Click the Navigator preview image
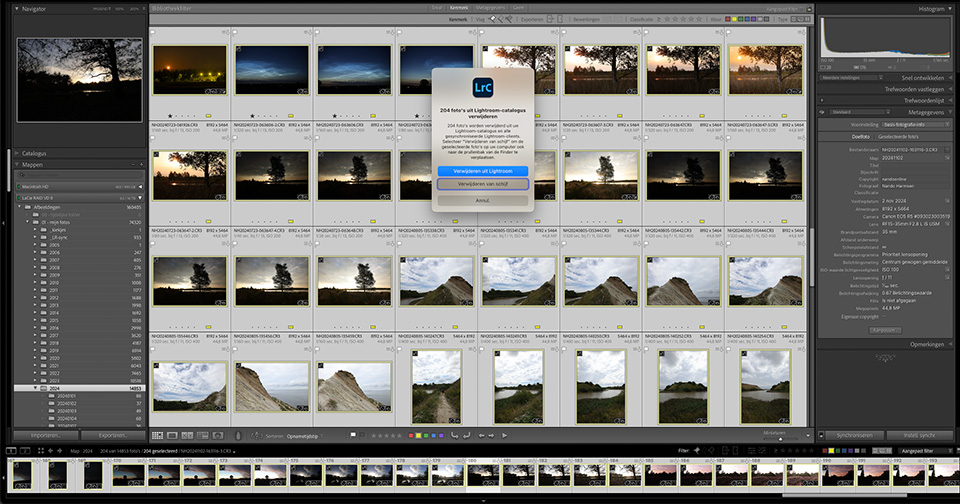960x504 pixels. (80, 80)
